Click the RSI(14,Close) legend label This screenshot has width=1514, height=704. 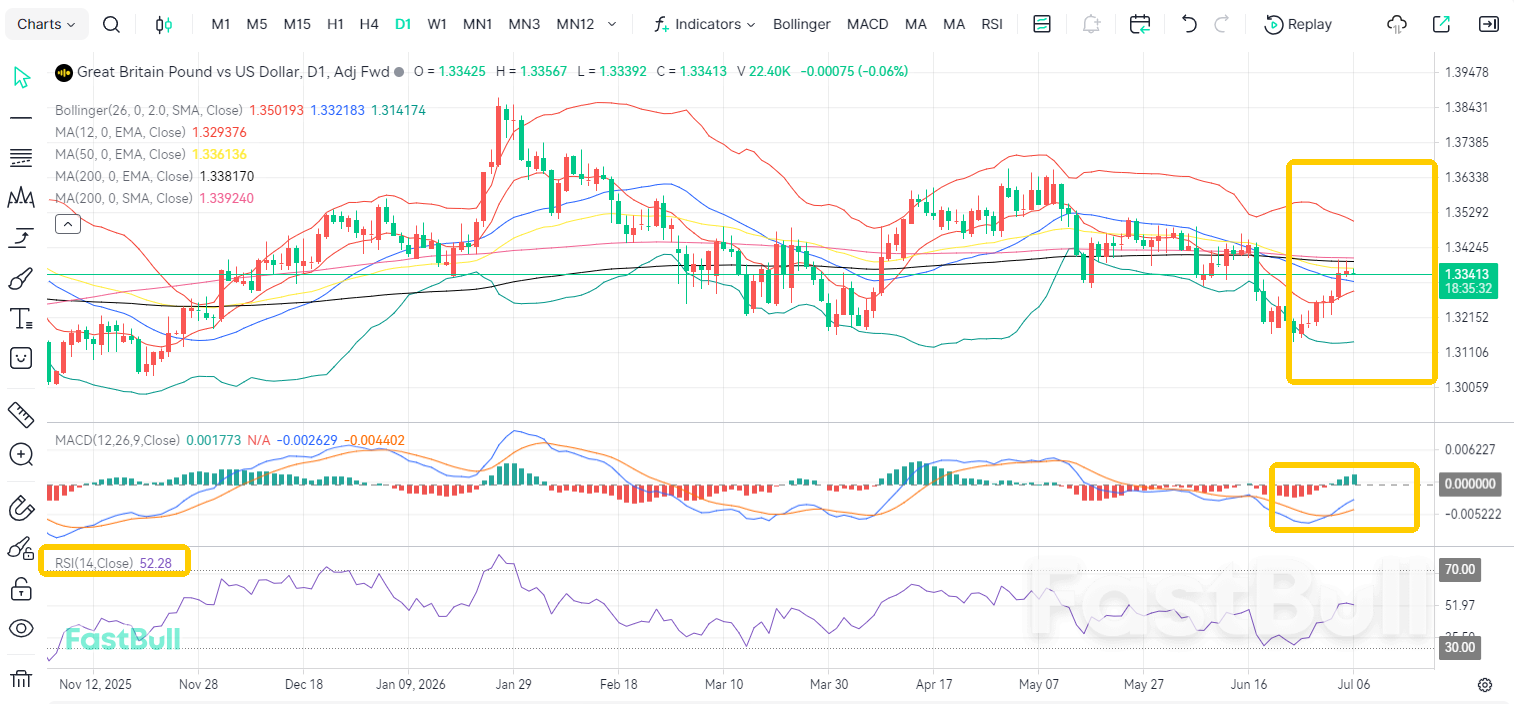click(x=94, y=563)
